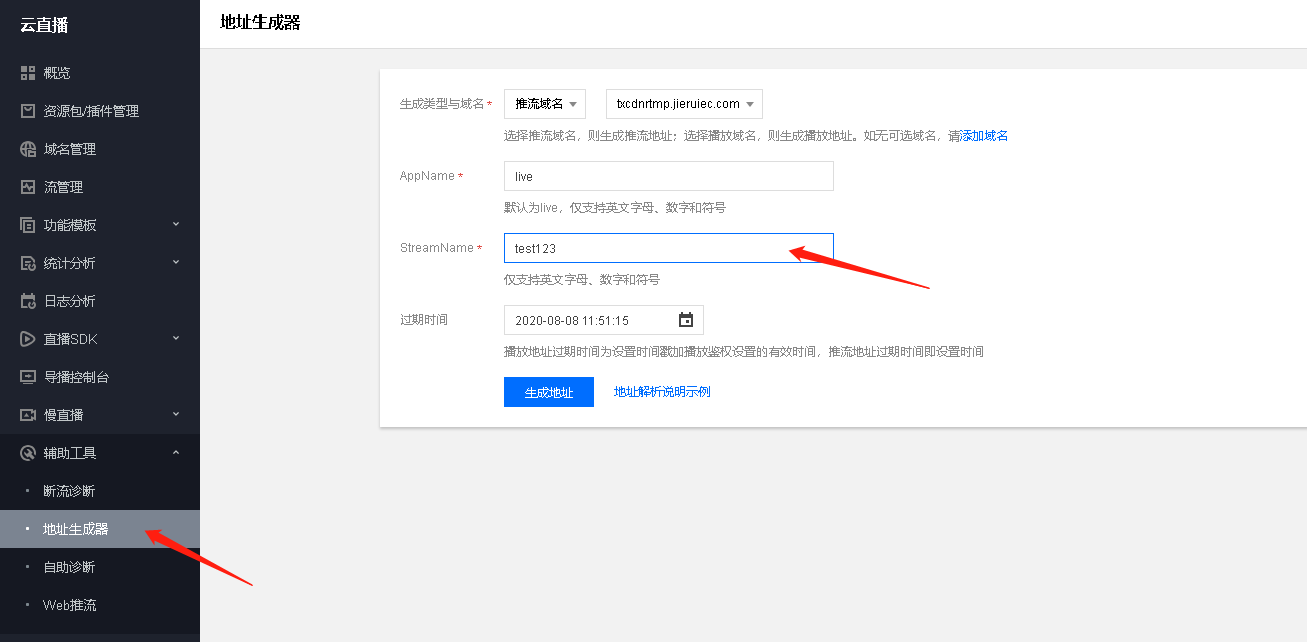Open Web推流 in the sidebar
The height and width of the screenshot is (642, 1307).
[x=100, y=605]
